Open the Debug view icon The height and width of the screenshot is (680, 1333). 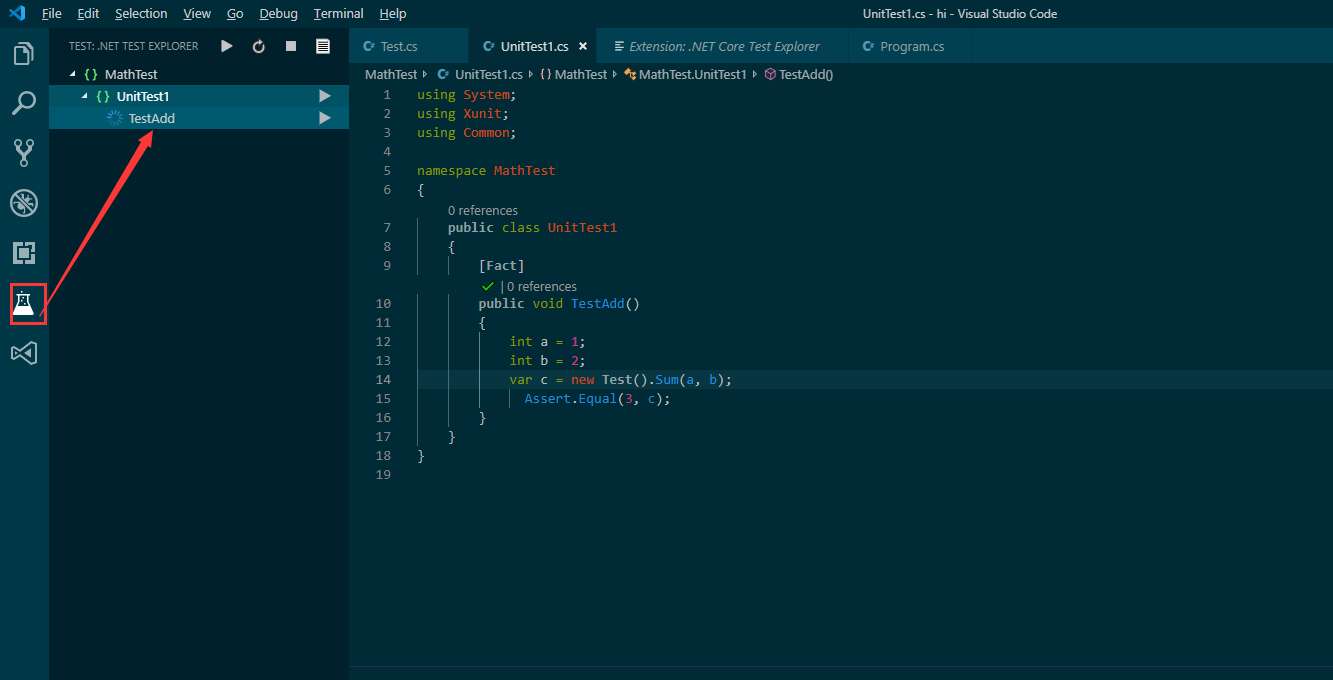(24, 203)
